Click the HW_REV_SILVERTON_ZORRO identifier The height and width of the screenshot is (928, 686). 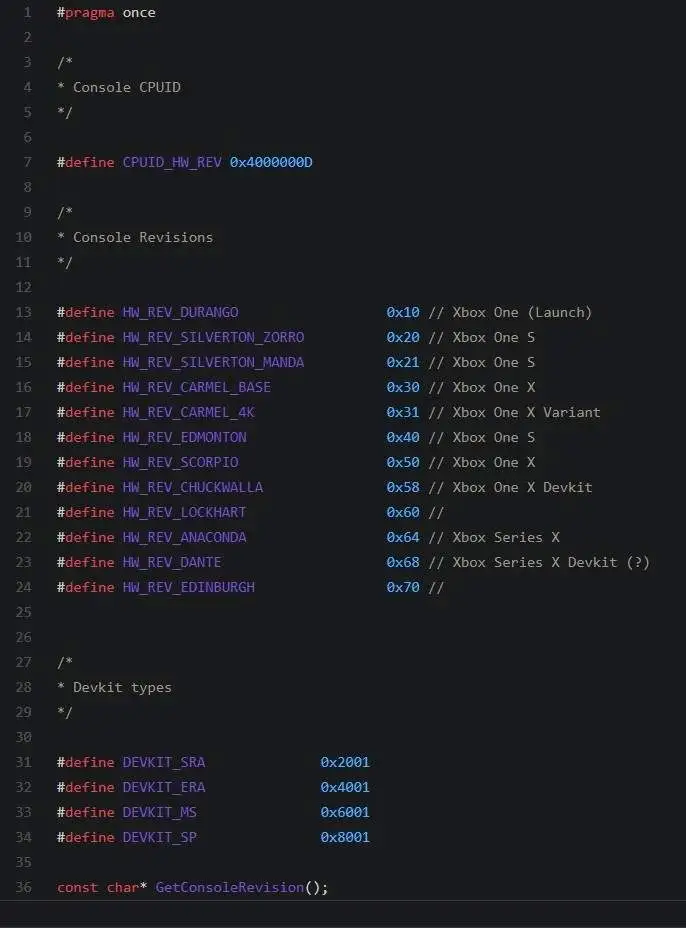click(x=213, y=337)
